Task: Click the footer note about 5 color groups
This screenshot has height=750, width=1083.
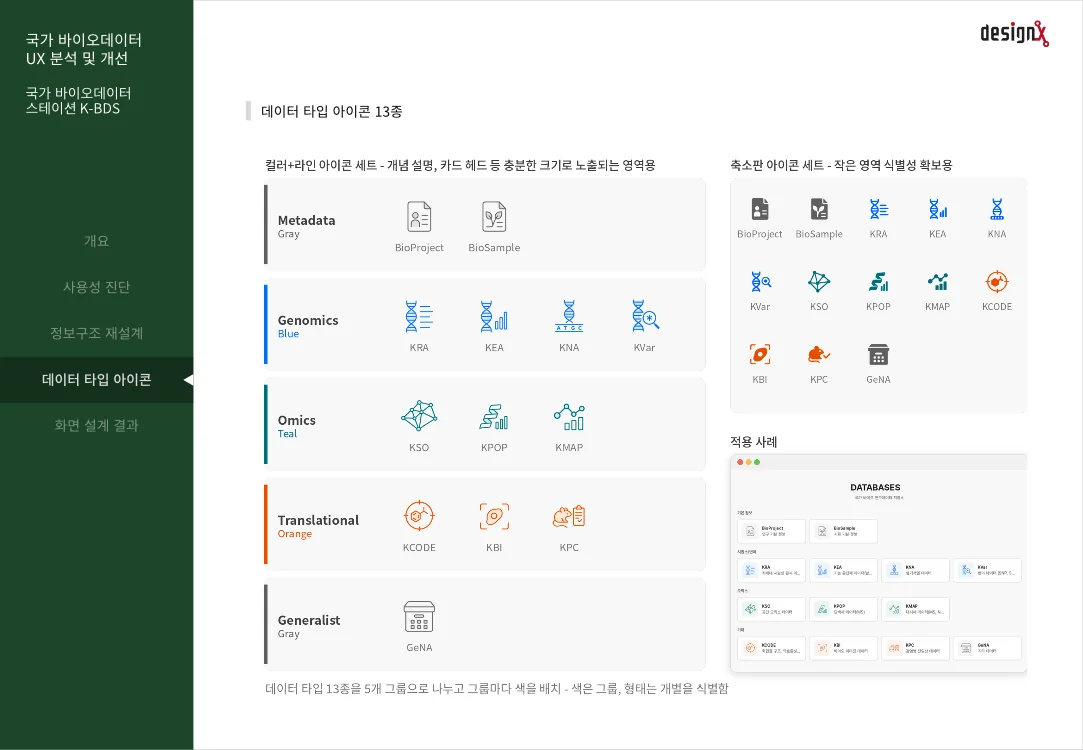Action: 497,689
